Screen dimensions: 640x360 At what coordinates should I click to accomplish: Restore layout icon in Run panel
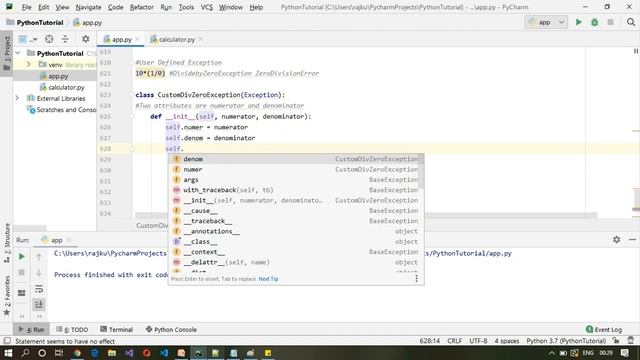tap(22, 293)
